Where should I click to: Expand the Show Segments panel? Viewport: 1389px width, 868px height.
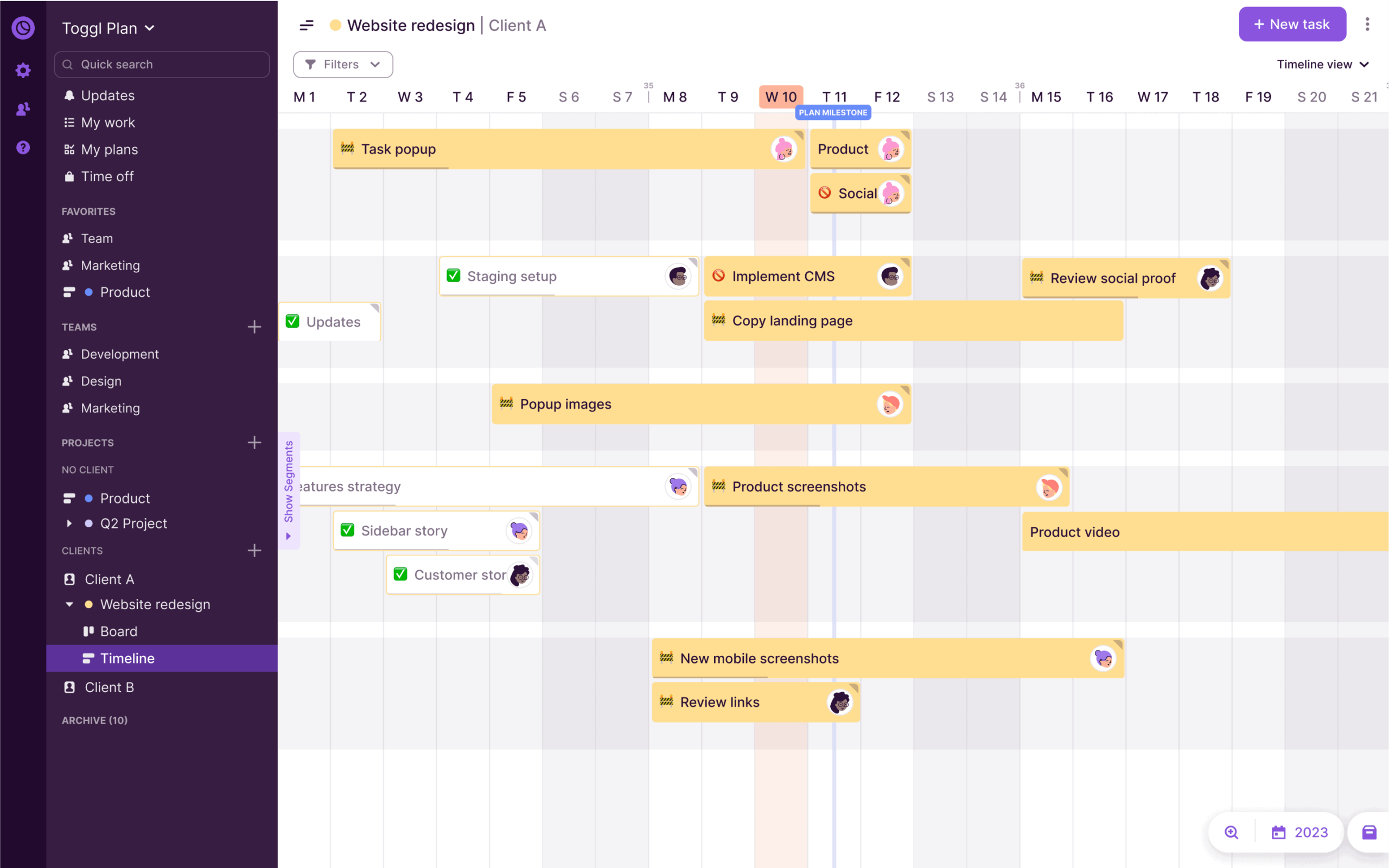pos(289,491)
